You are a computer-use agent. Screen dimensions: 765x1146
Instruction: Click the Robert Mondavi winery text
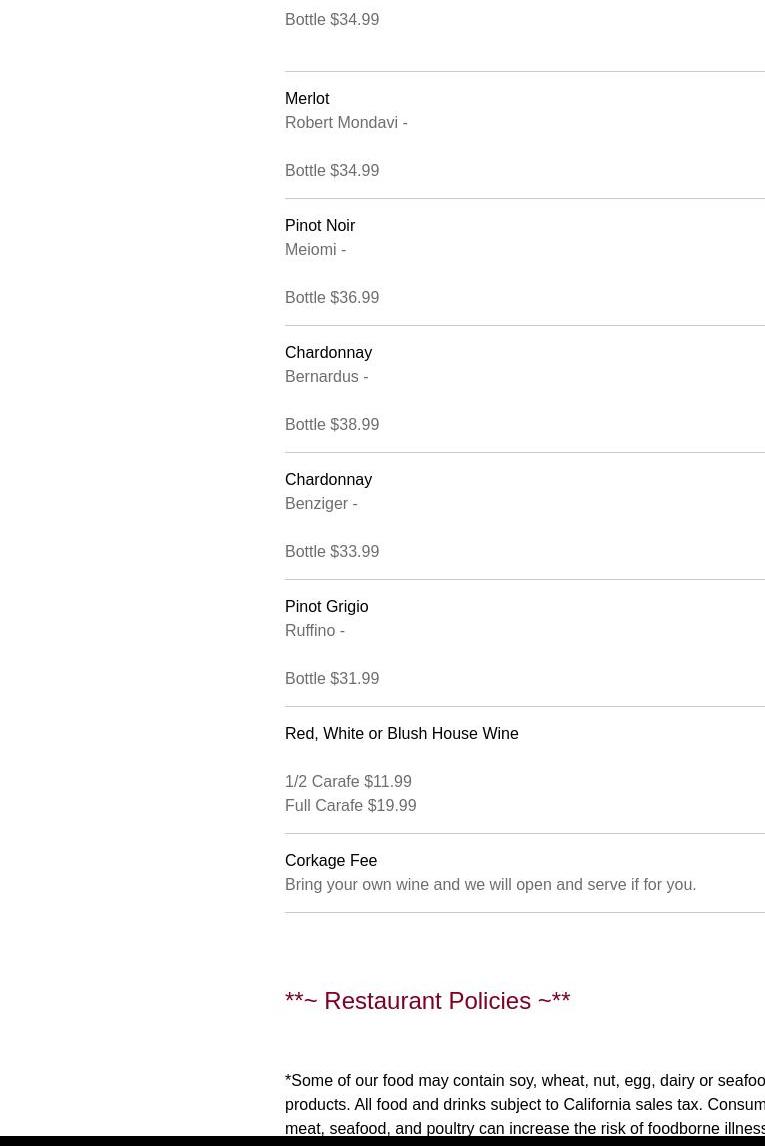click(346, 123)
